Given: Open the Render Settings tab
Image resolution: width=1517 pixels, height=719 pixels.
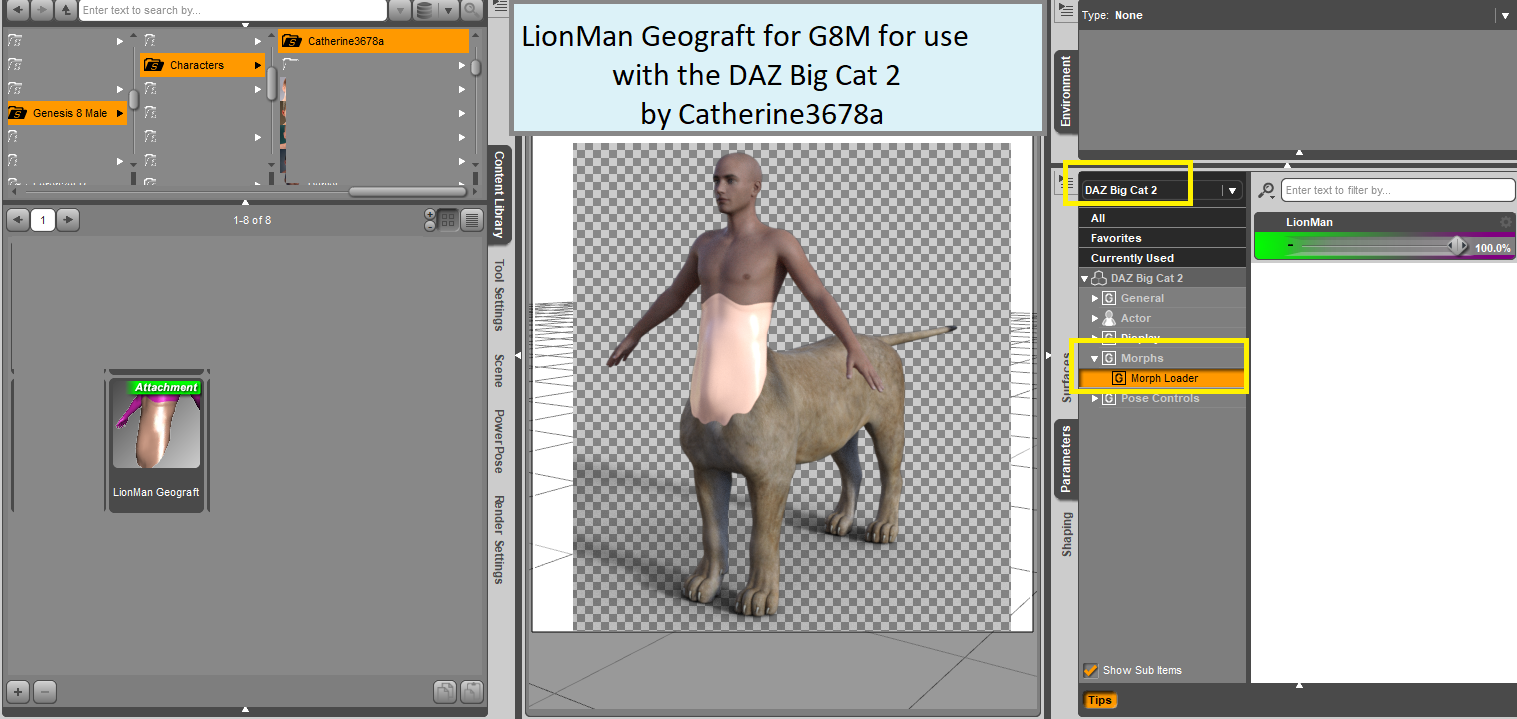Looking at the screenshot, I should [499, 539].
